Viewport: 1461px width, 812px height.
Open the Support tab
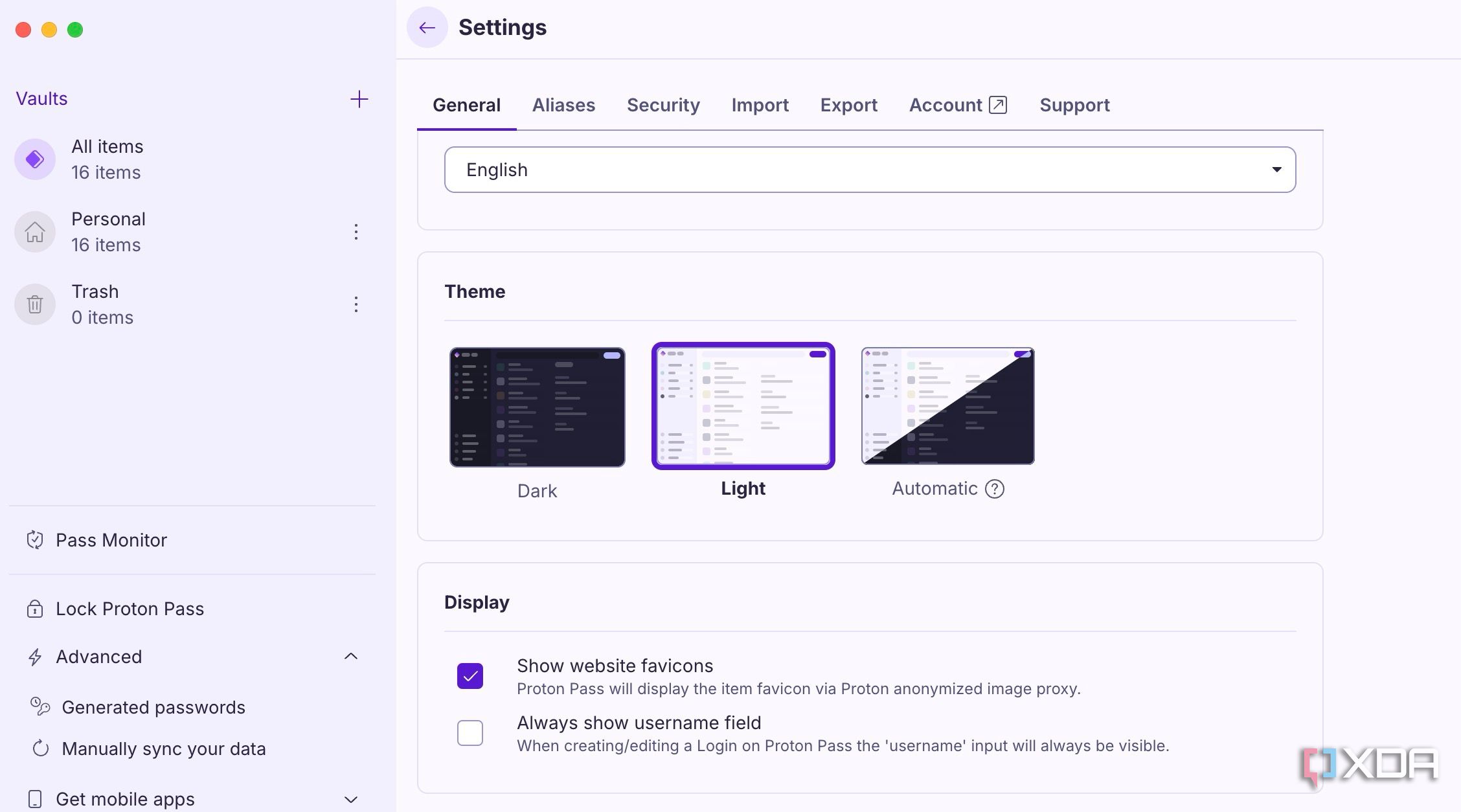[x=1074, y=105]
